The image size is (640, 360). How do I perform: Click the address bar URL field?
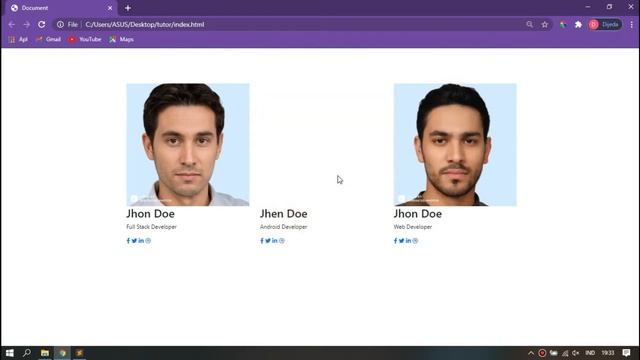tap(302, 24)
